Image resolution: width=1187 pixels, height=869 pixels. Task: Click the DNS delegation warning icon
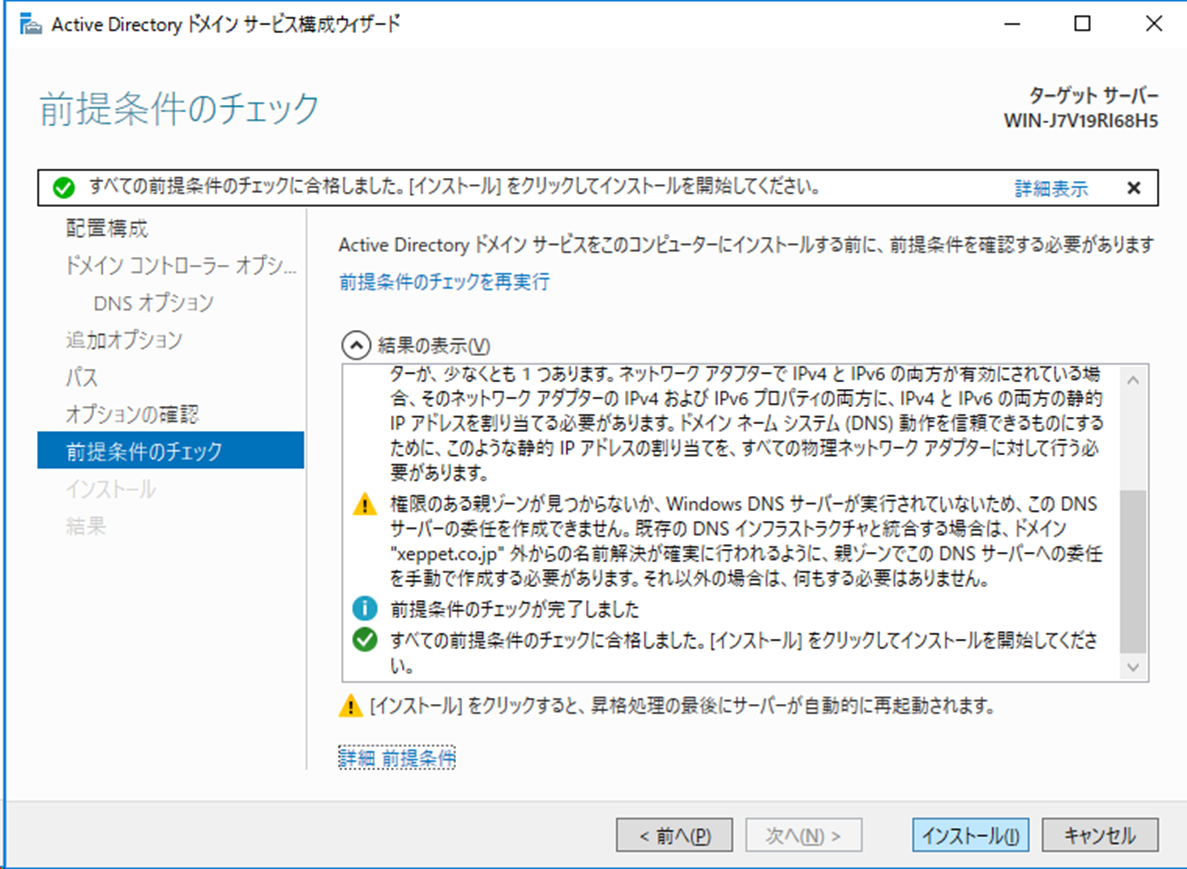365,504
